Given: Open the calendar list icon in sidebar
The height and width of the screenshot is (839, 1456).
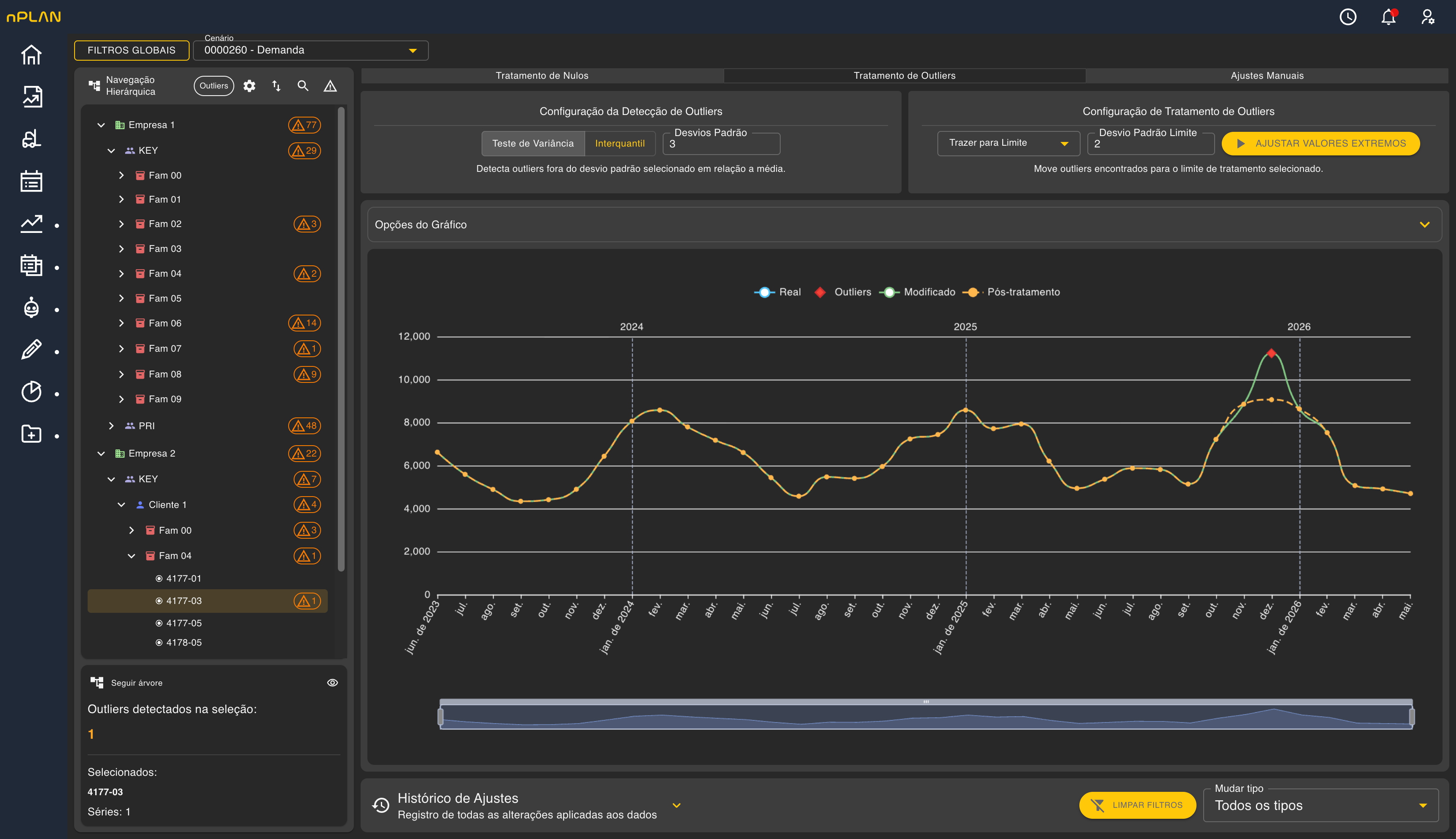Looking at the screenshot, I should (31, 181).
